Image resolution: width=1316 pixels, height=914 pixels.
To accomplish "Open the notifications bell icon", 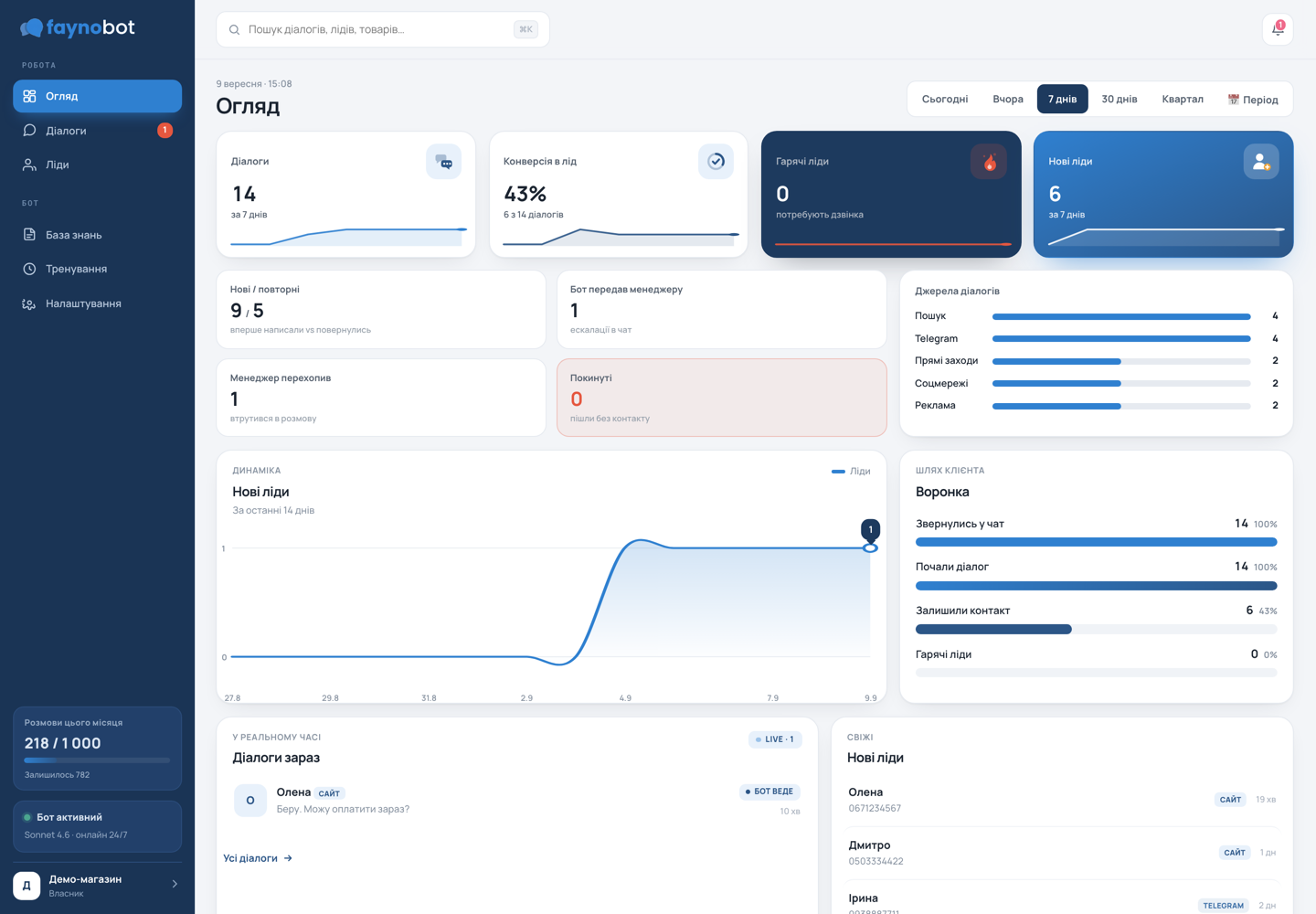I will 1278,29.
